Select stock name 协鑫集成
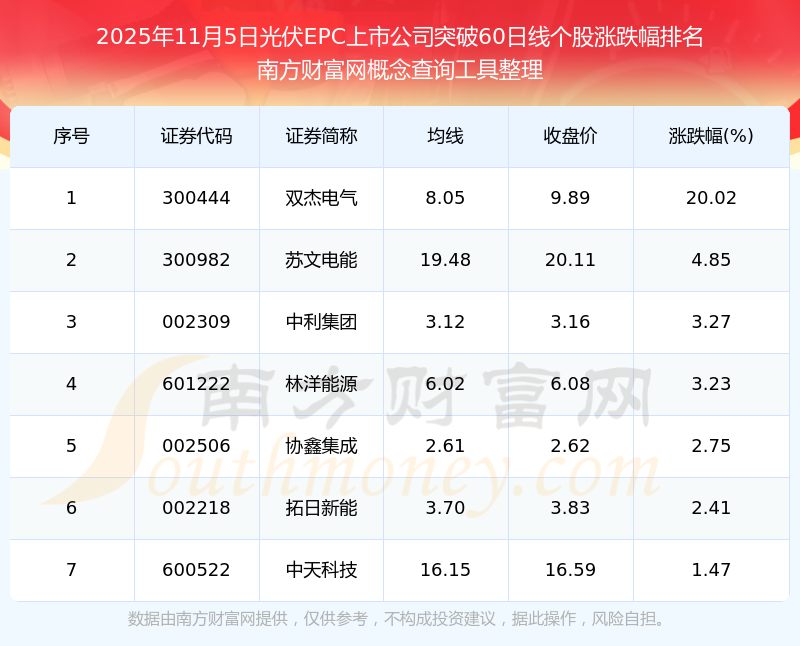Screen dimensions: 800x646 pos(321,446)
